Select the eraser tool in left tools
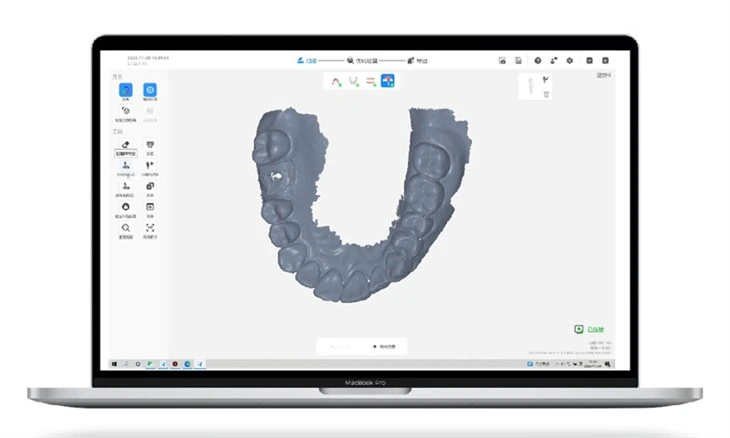 [x=126, y=145]
